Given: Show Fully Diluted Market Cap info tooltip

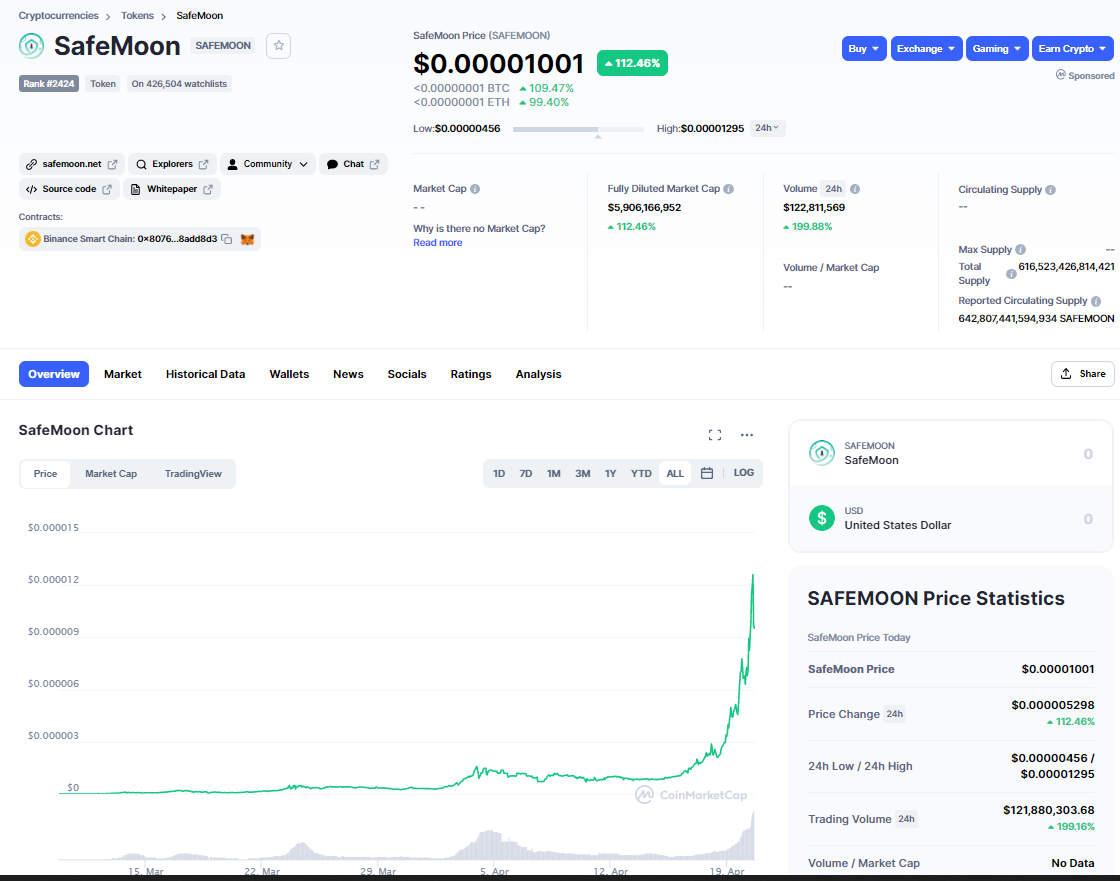Looking at the screenshot, I should (729, 189).
